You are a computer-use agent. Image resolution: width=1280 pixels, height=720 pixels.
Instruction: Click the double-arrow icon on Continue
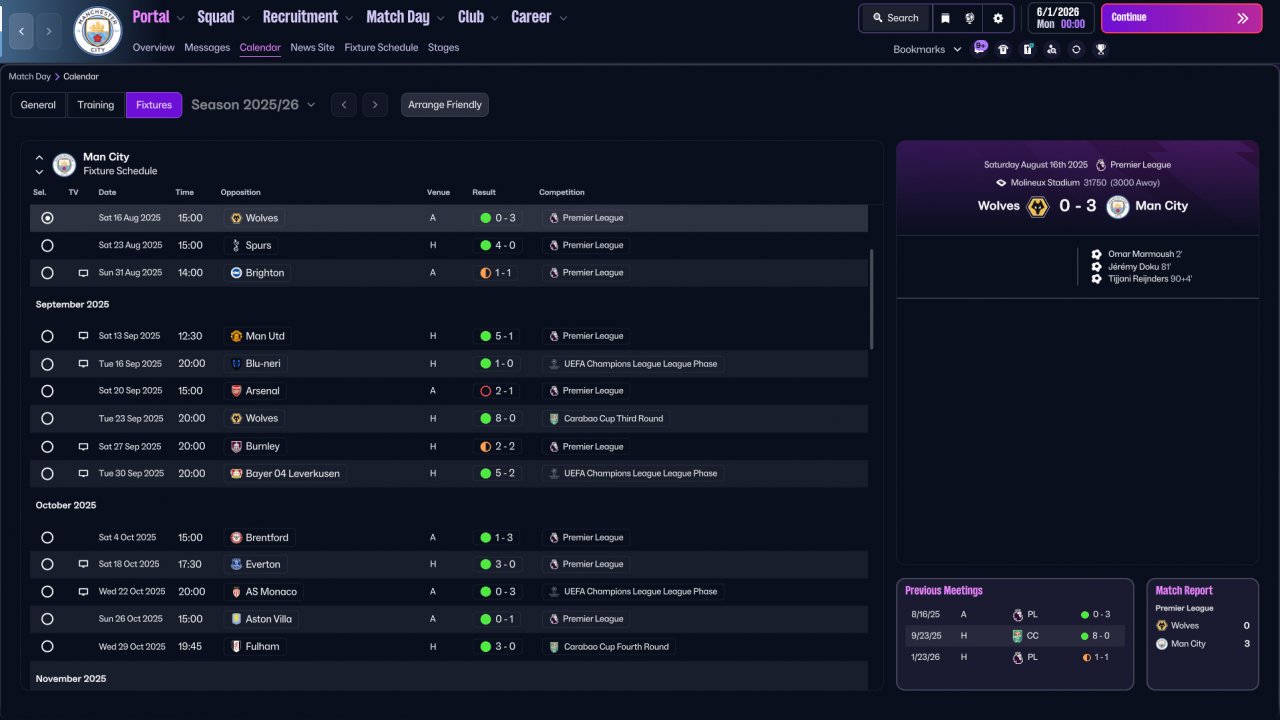(x=1243, y=18)
